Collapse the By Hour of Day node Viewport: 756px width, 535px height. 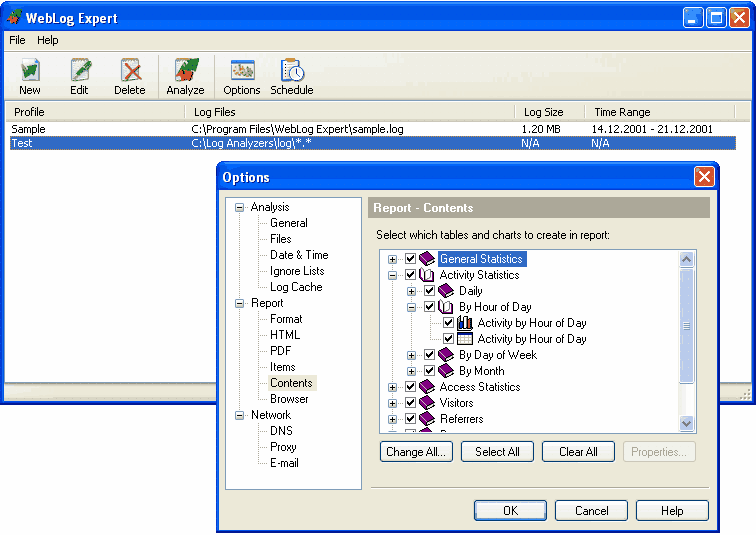(411, 307)
